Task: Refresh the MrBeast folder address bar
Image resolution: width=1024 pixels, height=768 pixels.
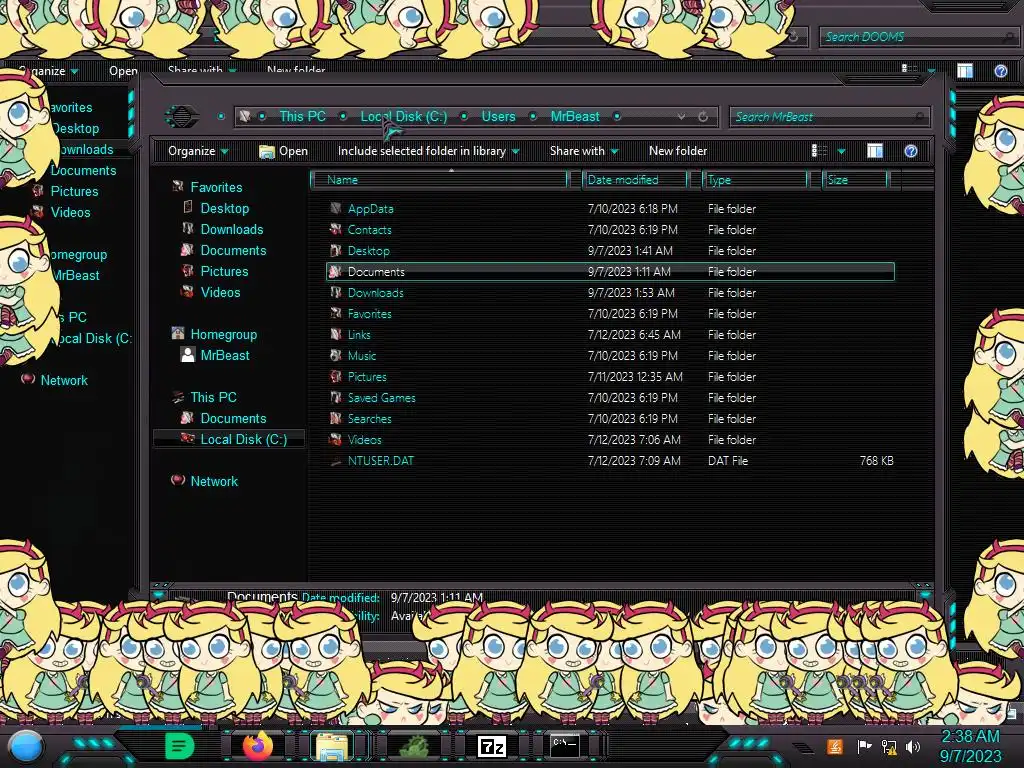Action: click(703, 117)
